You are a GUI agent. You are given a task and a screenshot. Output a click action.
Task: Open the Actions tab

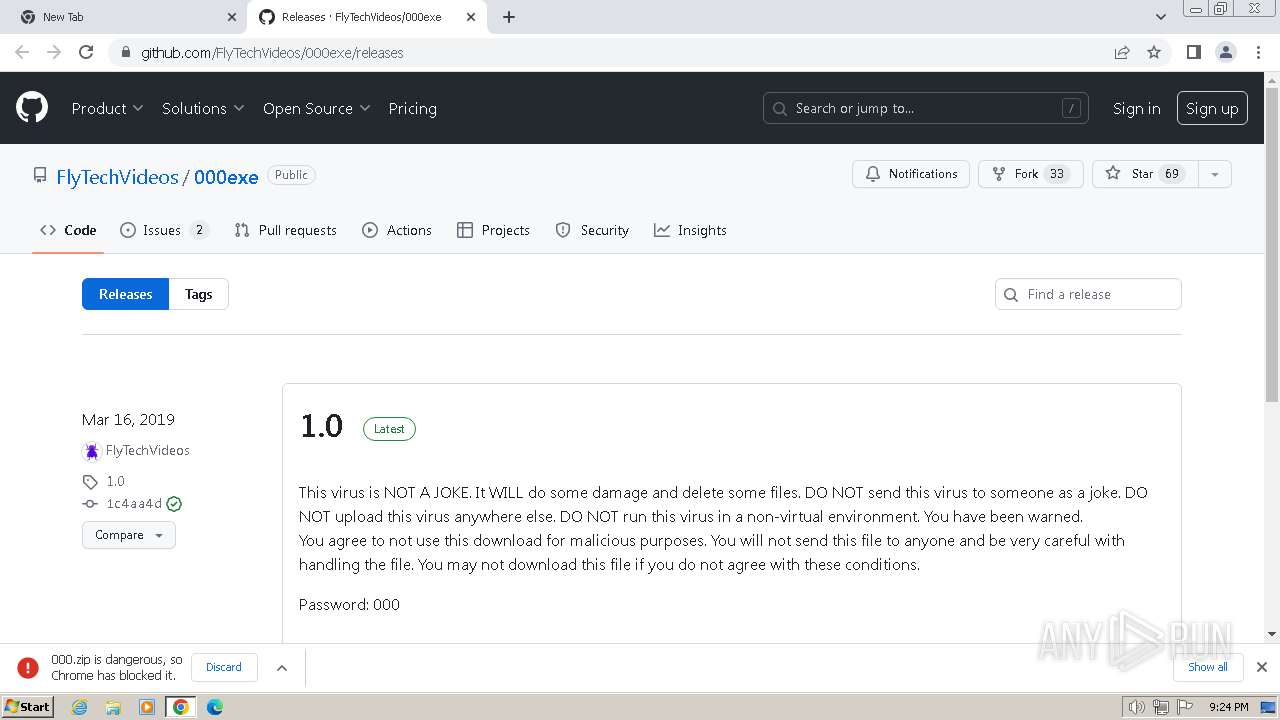(397, 230)
